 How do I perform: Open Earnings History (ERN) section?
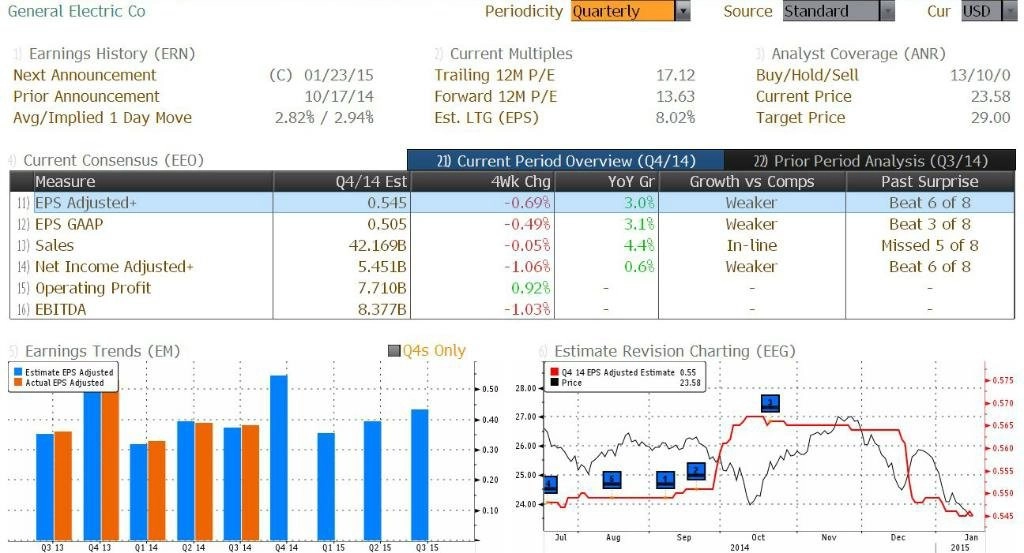112,54
